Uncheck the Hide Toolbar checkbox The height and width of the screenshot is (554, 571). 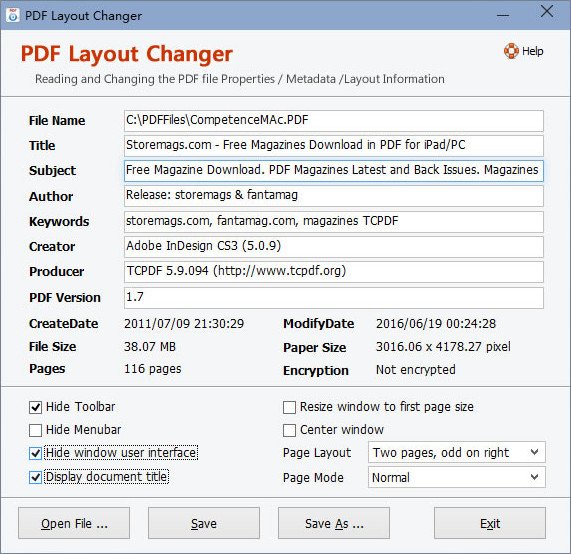click(35, 407)
